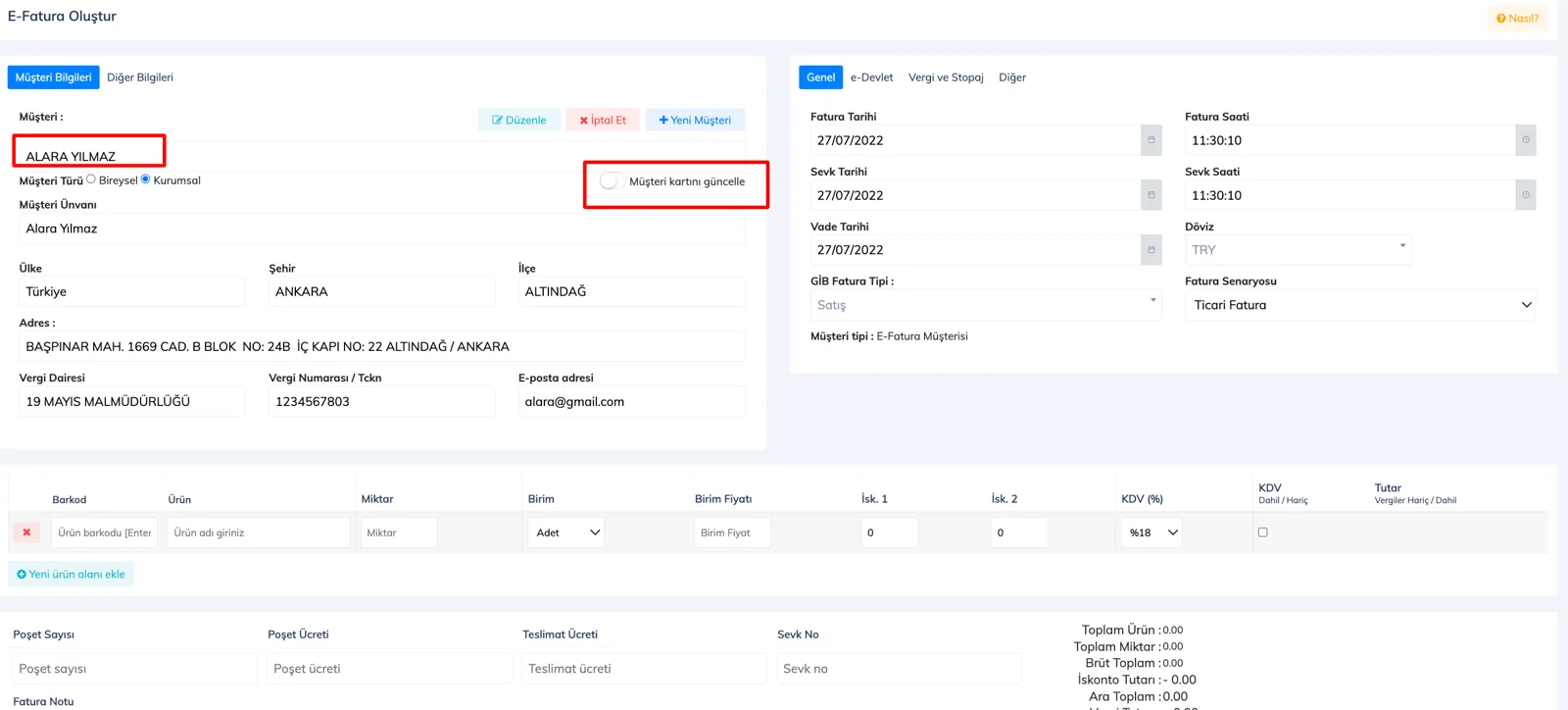Expand the GİB Fatura Tipi dropdown
The width and height of the screenshot is (1568, 710).
tap(986, 305)
